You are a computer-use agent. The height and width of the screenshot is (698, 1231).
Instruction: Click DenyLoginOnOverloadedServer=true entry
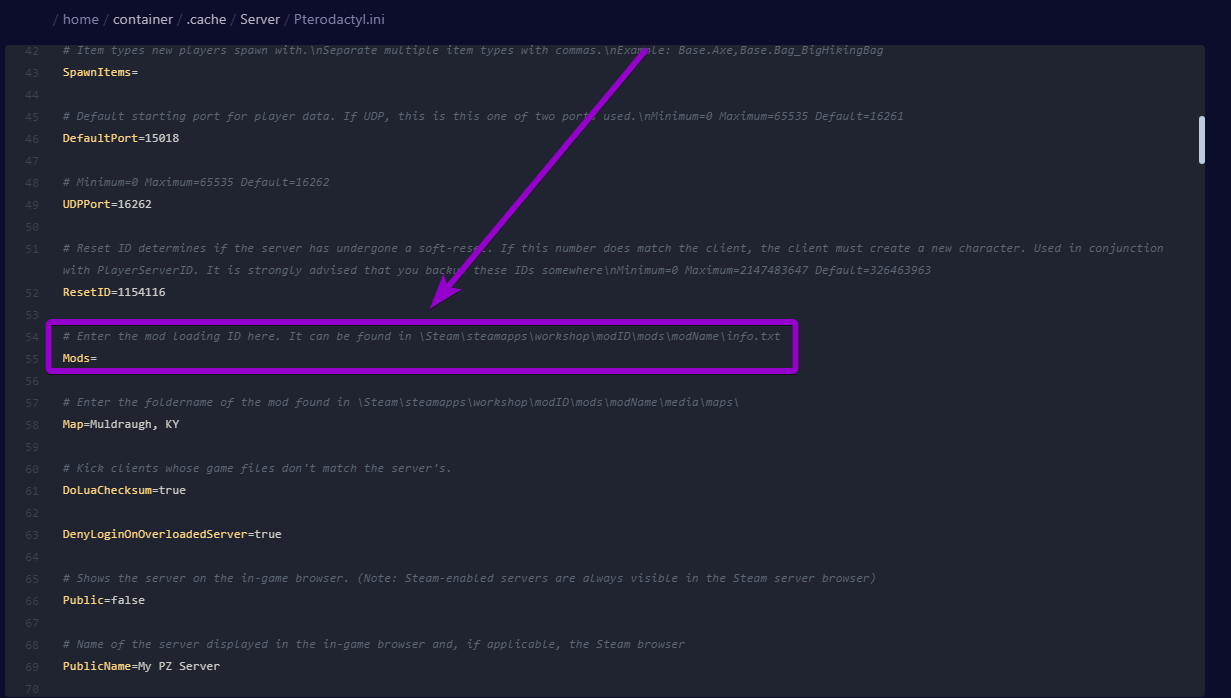[x=174, y=533]
